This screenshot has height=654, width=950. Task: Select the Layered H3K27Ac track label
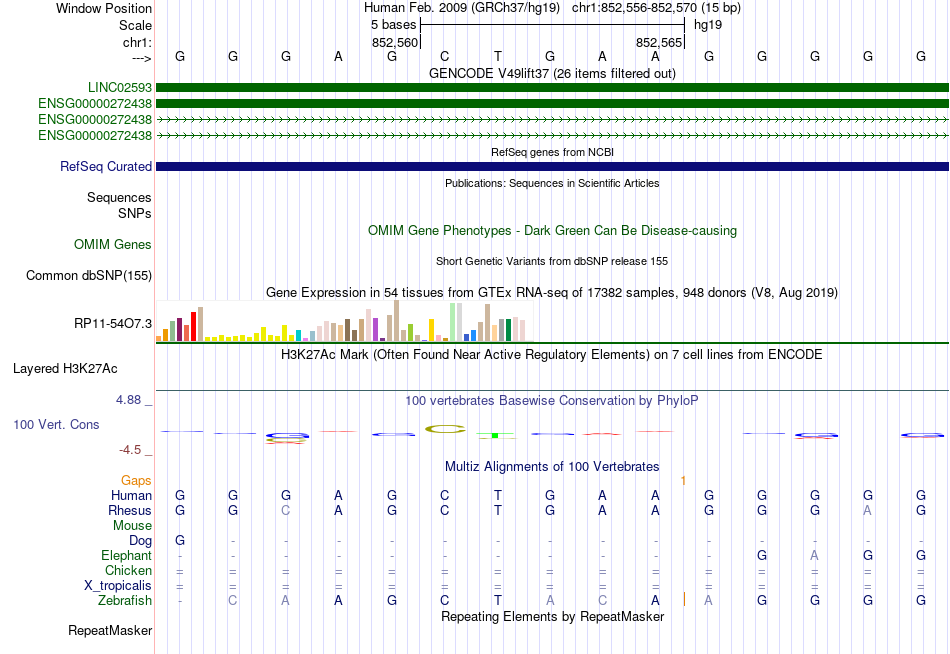[65, 369]
